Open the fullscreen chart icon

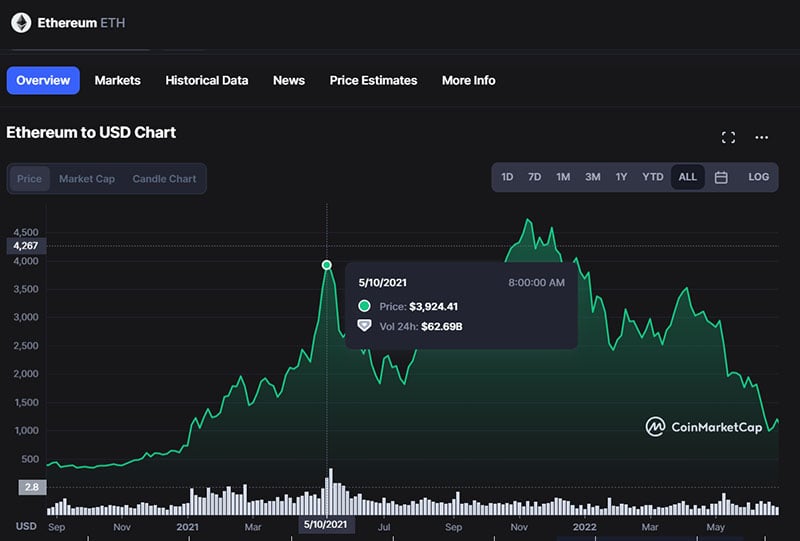click(x=729, y=137)
